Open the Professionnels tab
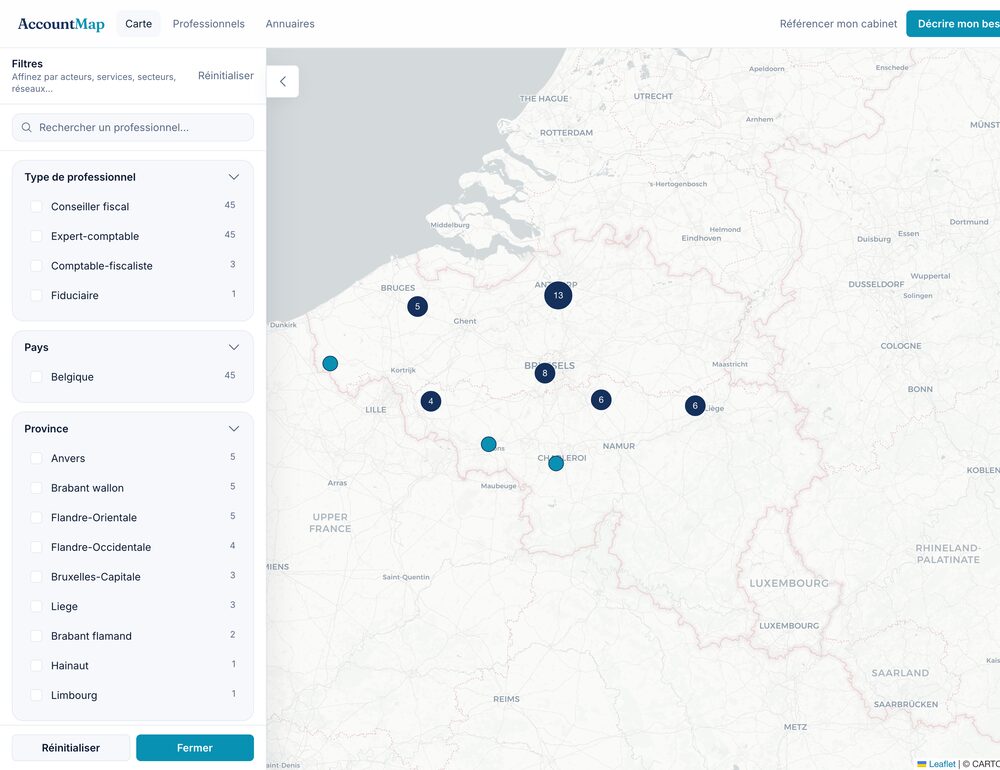 coord(209,24)
